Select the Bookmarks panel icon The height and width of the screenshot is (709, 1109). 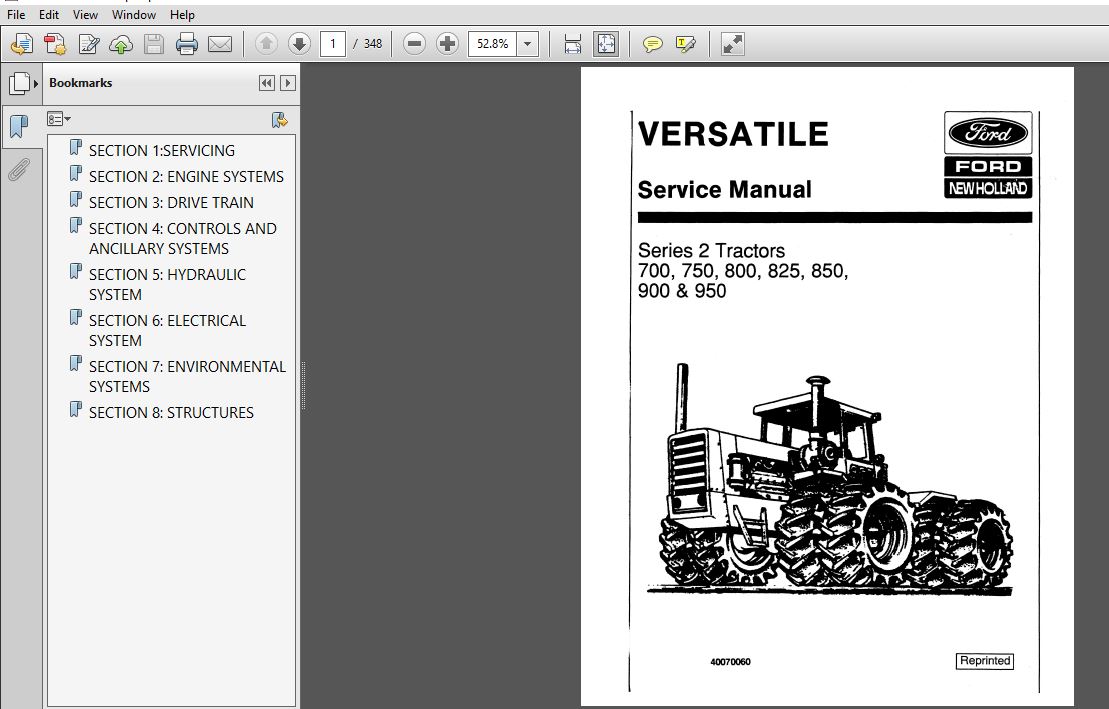[x=19, y=127]
